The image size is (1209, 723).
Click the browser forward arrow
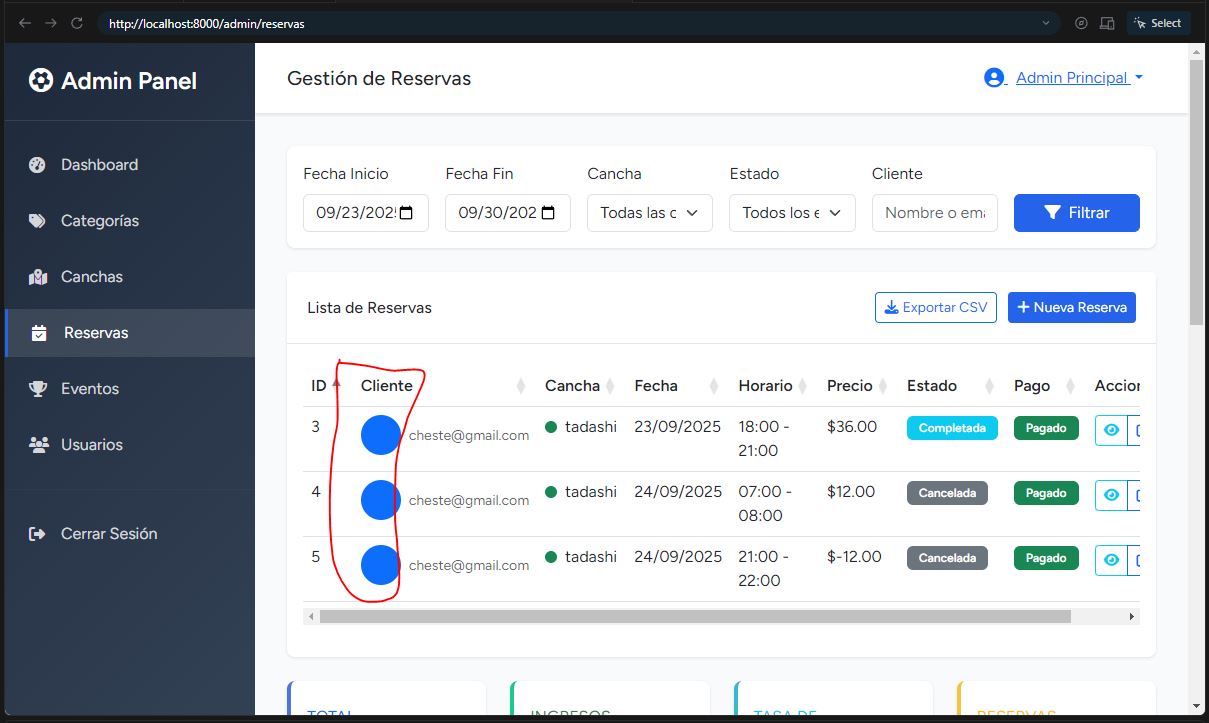point(51,23)
